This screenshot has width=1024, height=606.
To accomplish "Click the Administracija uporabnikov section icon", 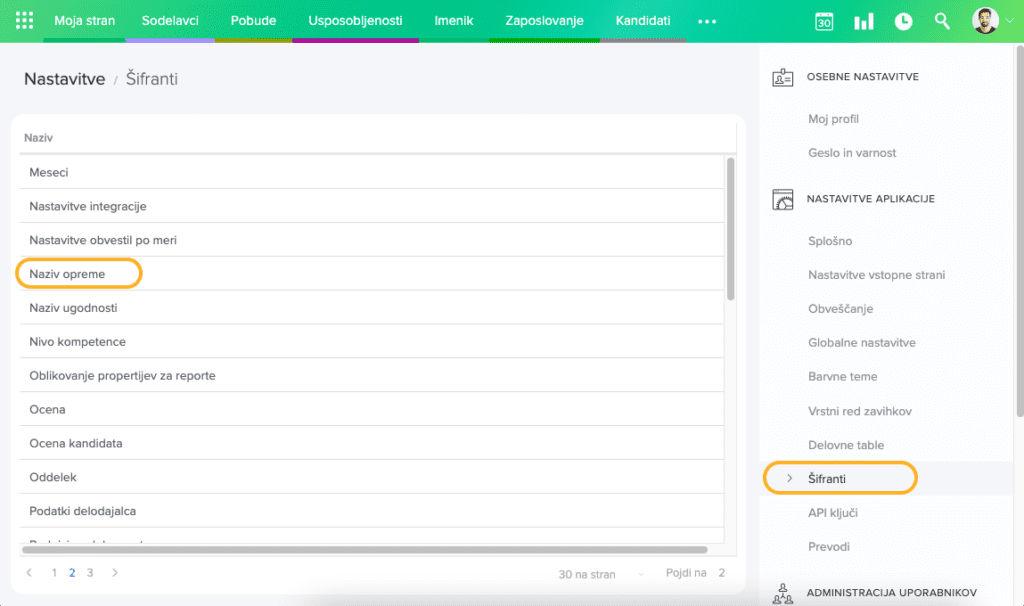I will tap(783, 593).
